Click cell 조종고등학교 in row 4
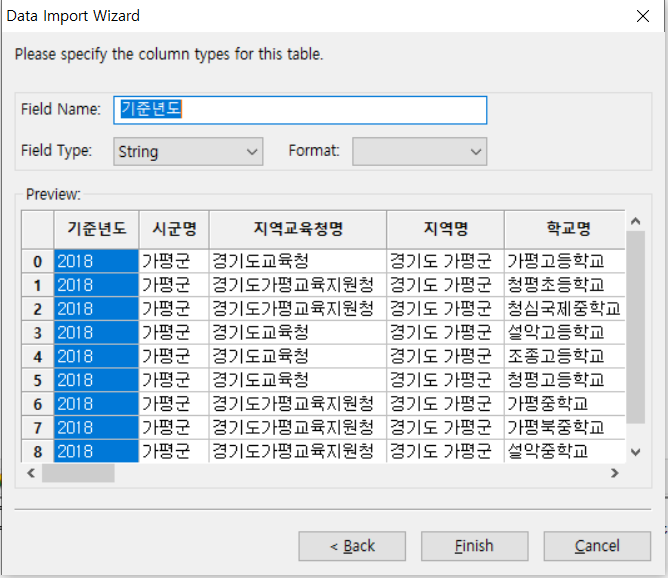This screenshot has width=668, height=578. 565,357
